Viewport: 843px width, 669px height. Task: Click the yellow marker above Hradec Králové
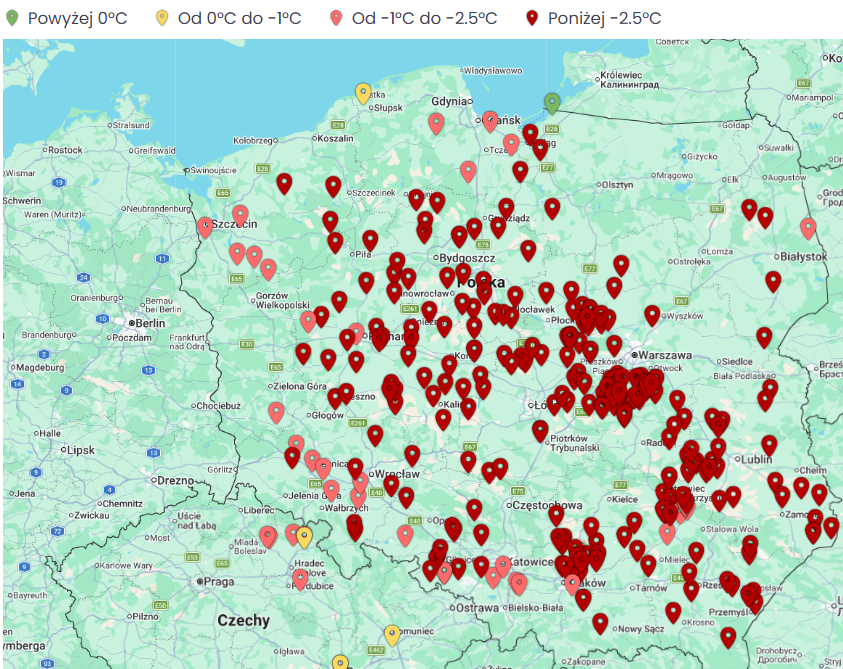click(304, 537)
